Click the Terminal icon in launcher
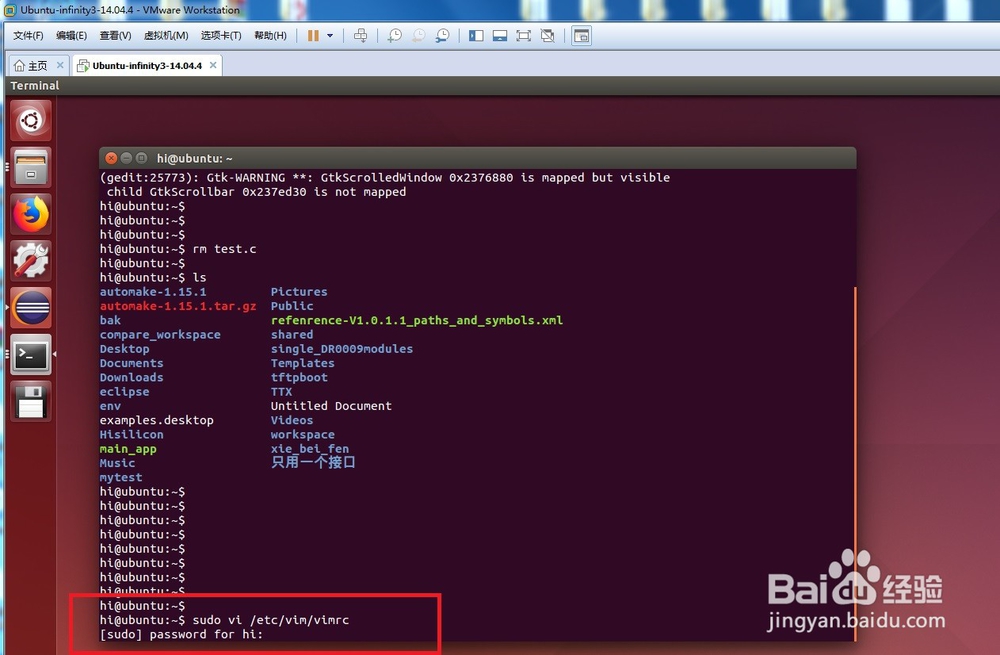 (x=31, y=354)
